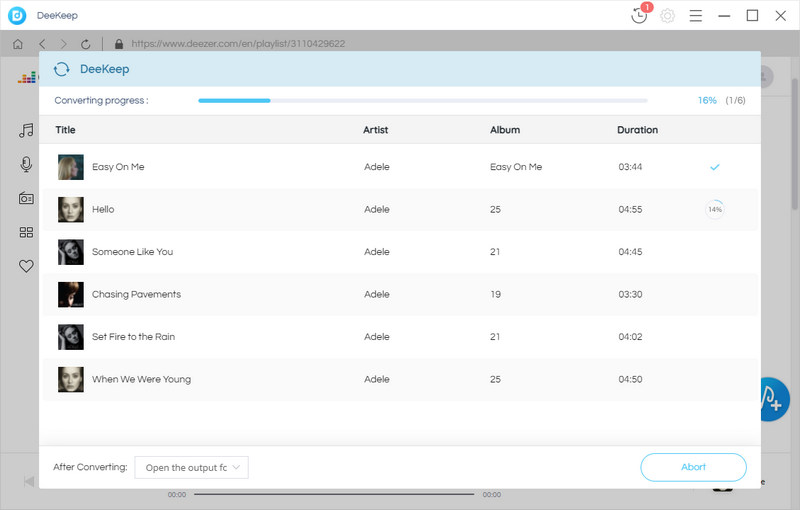Screen dimensions: 800x510
Task: Open the settings gear icon
Action: coord(667,16)
